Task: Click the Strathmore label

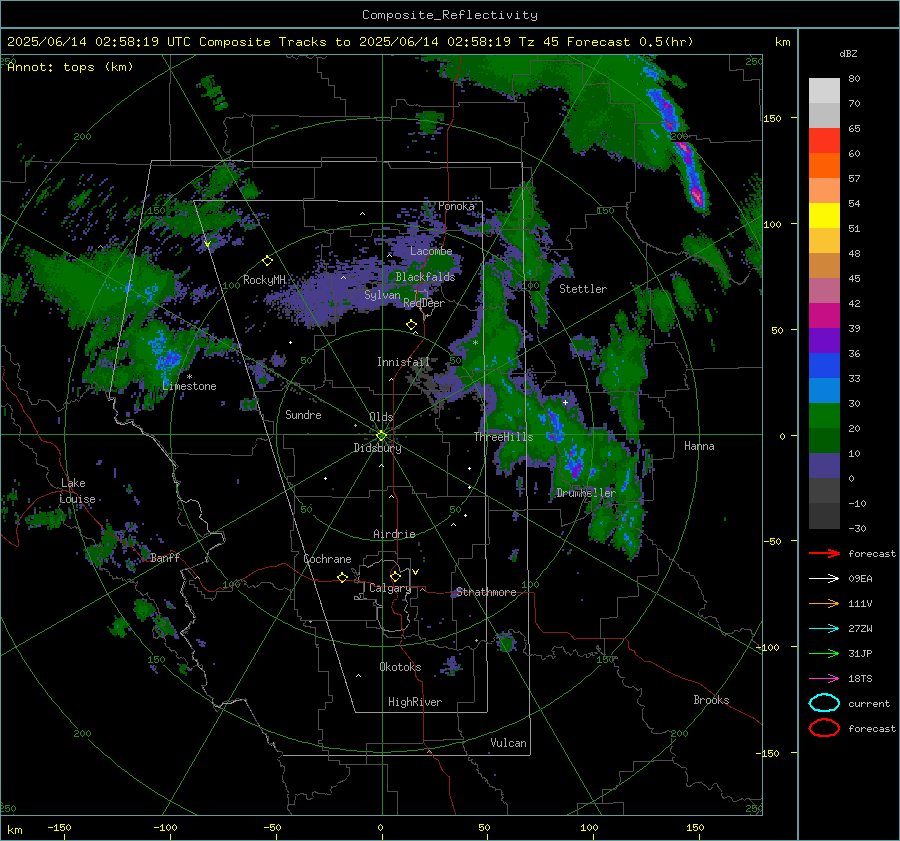Action: [x=486, y=592]
